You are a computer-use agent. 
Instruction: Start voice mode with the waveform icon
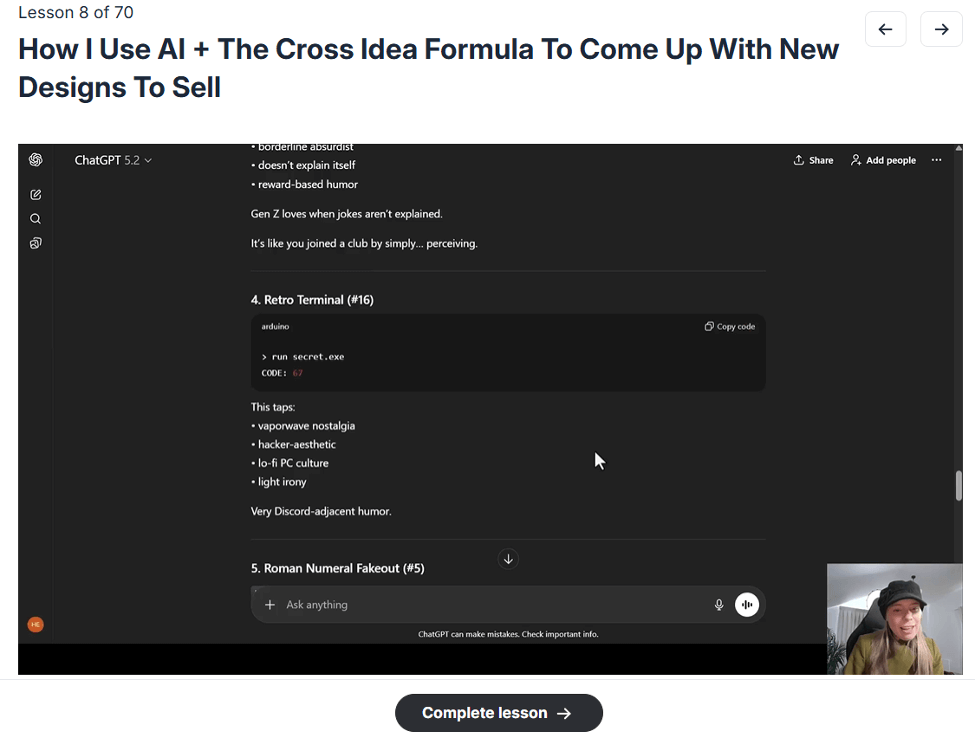pyautogui.click(x=747, y=604)
